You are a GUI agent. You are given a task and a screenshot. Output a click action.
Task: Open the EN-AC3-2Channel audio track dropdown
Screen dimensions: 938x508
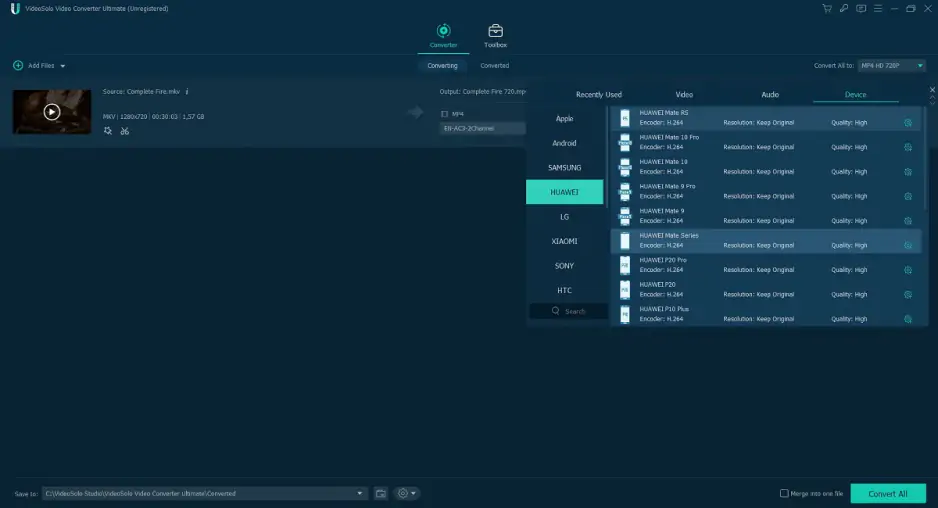click(482, 128)
